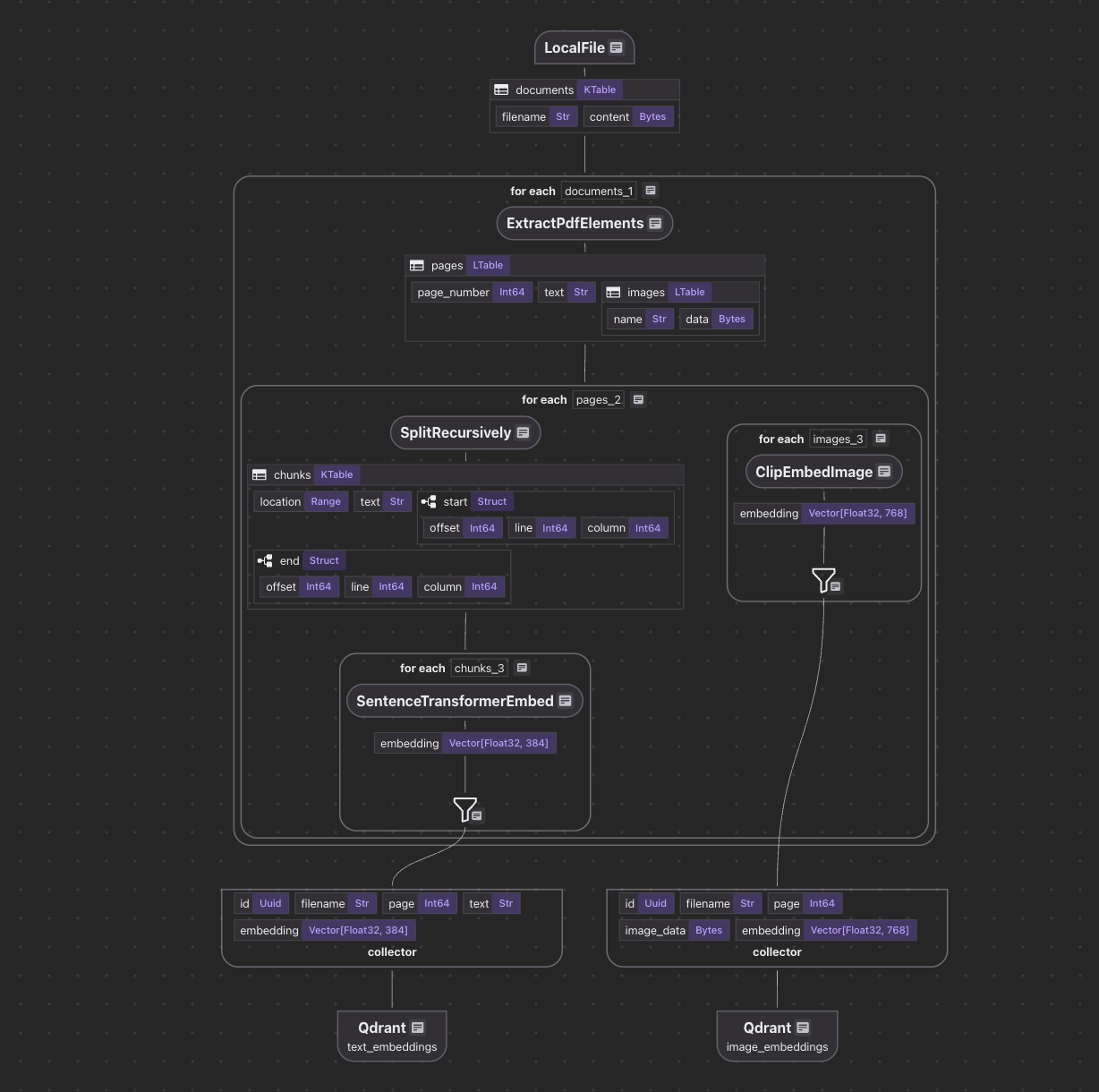Select the Qdrant image_embeddings node

pos(777,1036)
